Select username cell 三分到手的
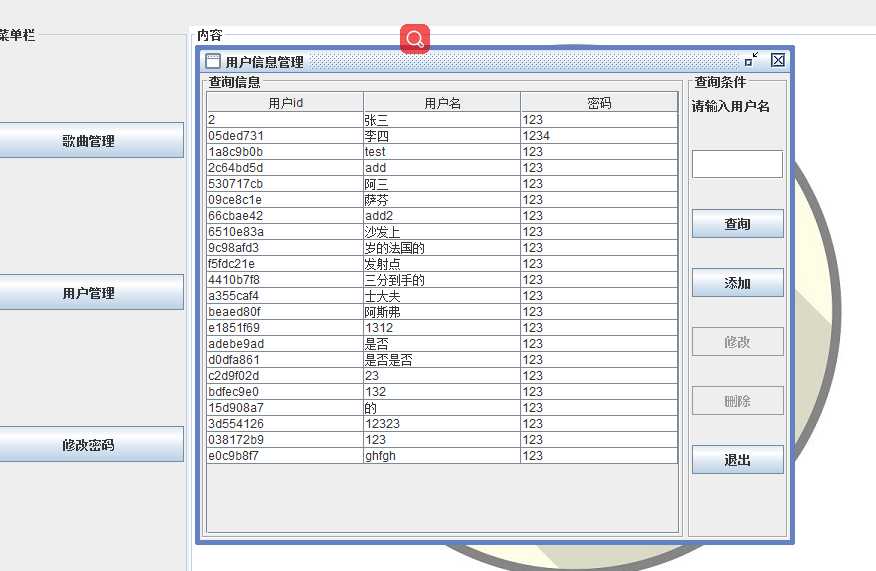876x571 pixels. coord(442,280)
